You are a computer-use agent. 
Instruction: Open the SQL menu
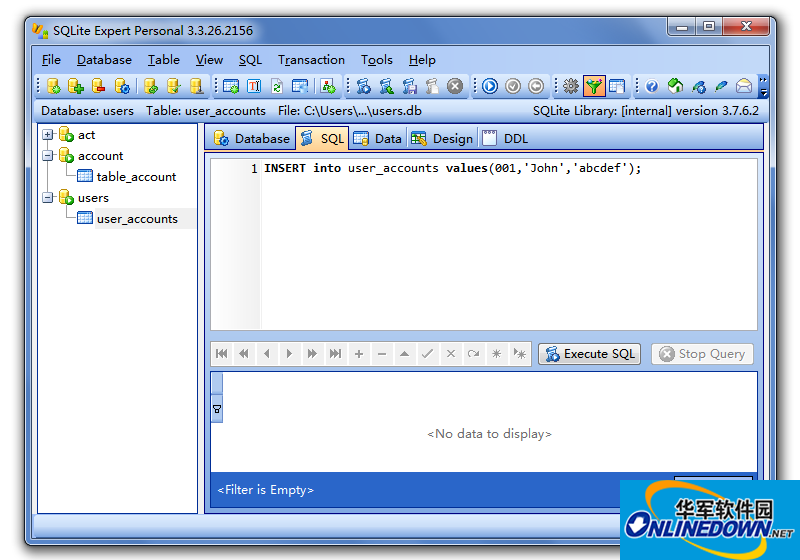(x=251, y=60)
